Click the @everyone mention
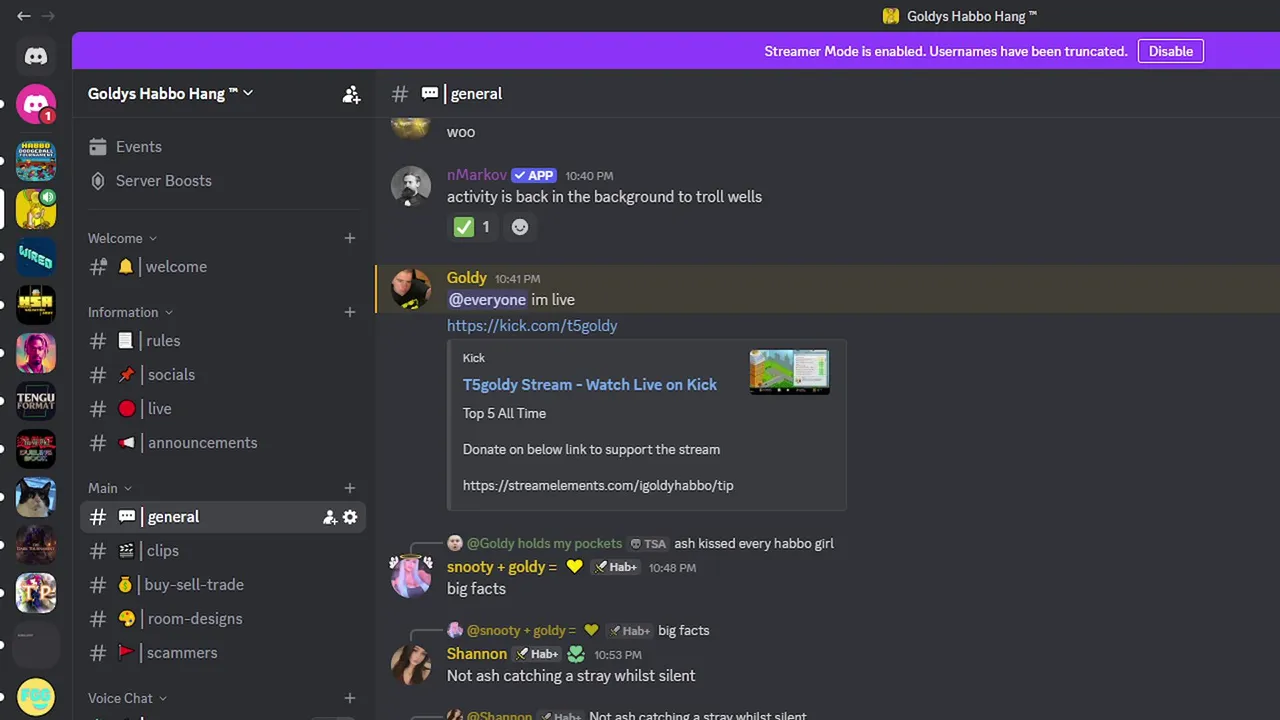Viewport: 1280px width, 720px height. tap(487, 300)
